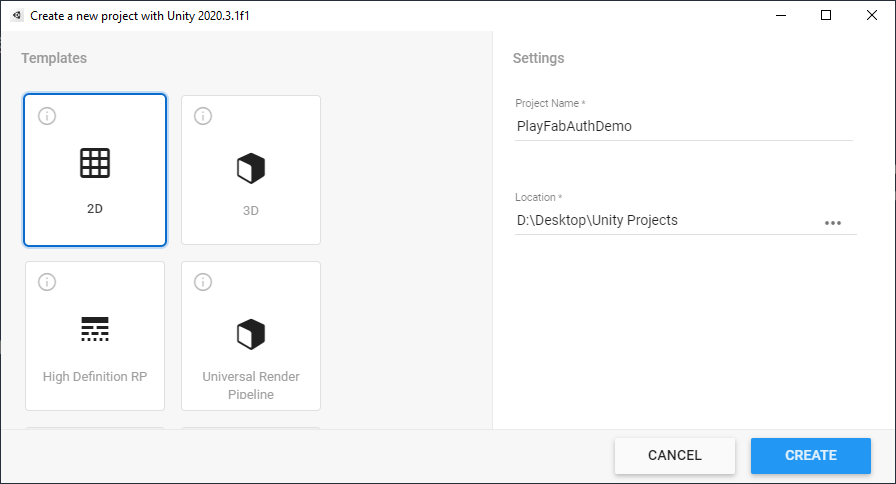
Task: Click the High Definition RP lines icon
Action: 95,329
